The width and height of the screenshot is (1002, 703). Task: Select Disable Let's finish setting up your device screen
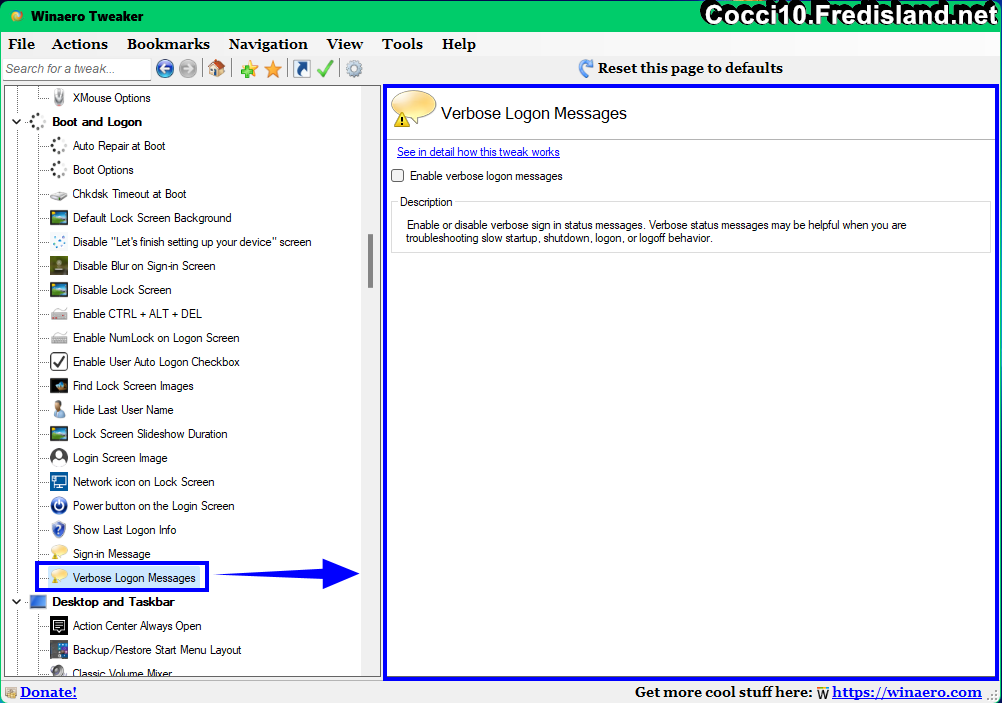[192, 242]
